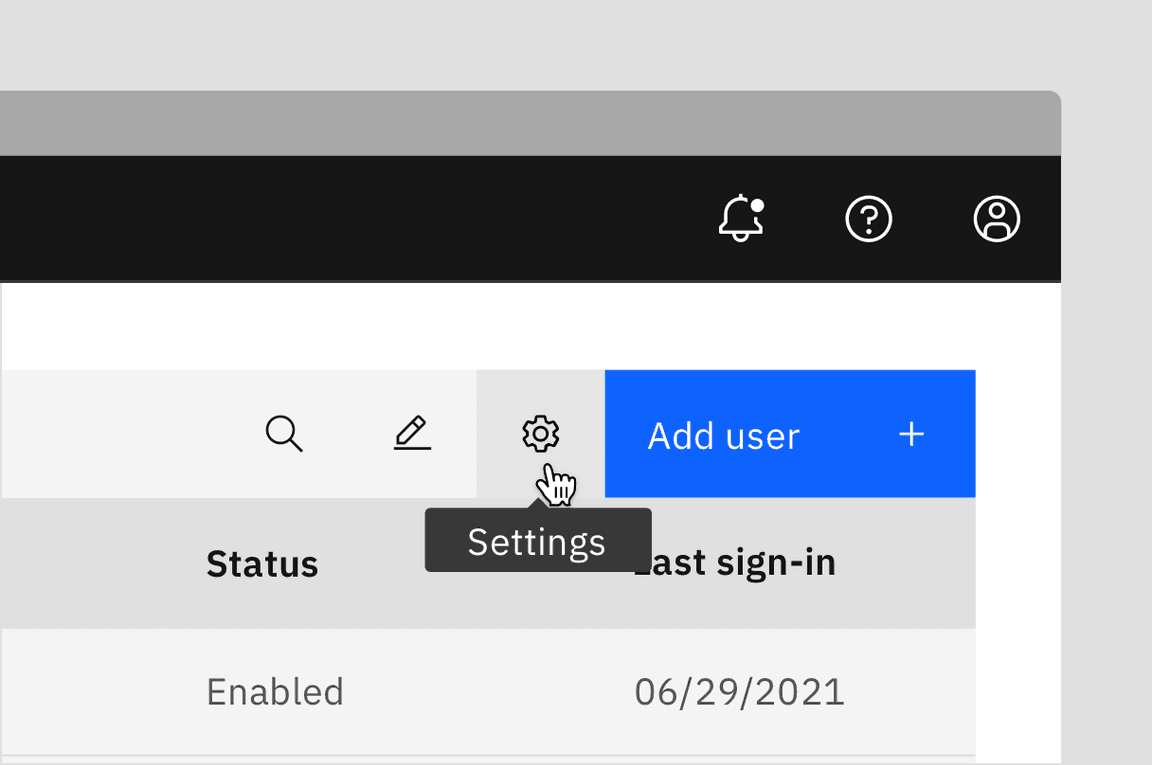Click the Settings tooltip label
This screenshot has height=765, width=1152.
[537, 541]
